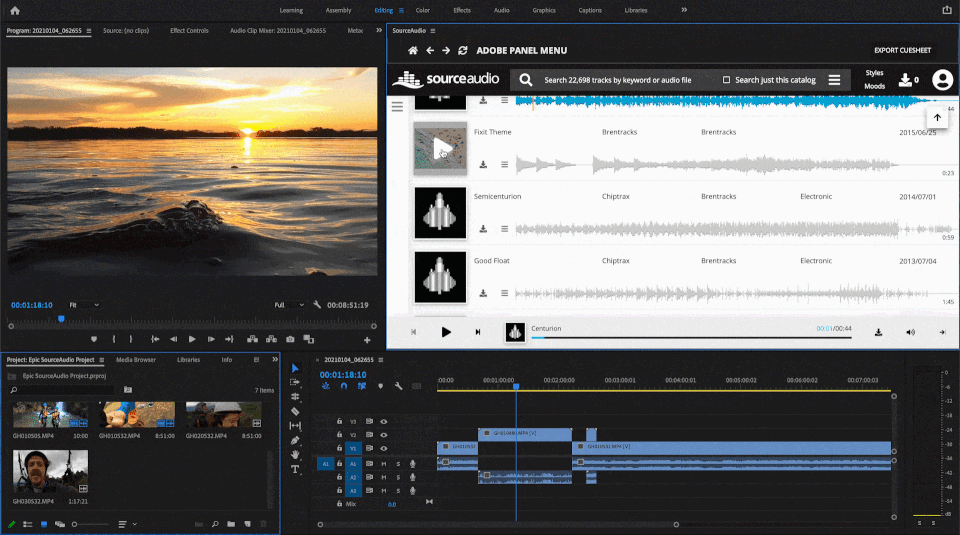Select the Type tool
960x535 pixels.
pyautogui.click(x=295, y=469)
